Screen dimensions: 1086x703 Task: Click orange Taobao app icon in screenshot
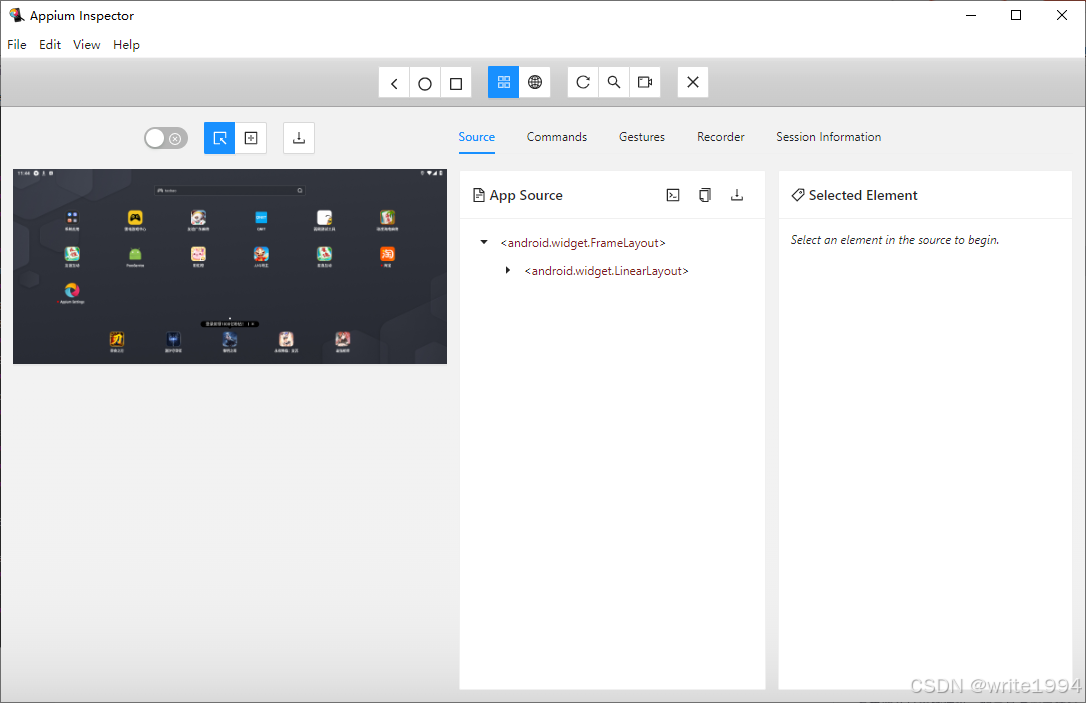pyautogui.click(x=387, y=256)
